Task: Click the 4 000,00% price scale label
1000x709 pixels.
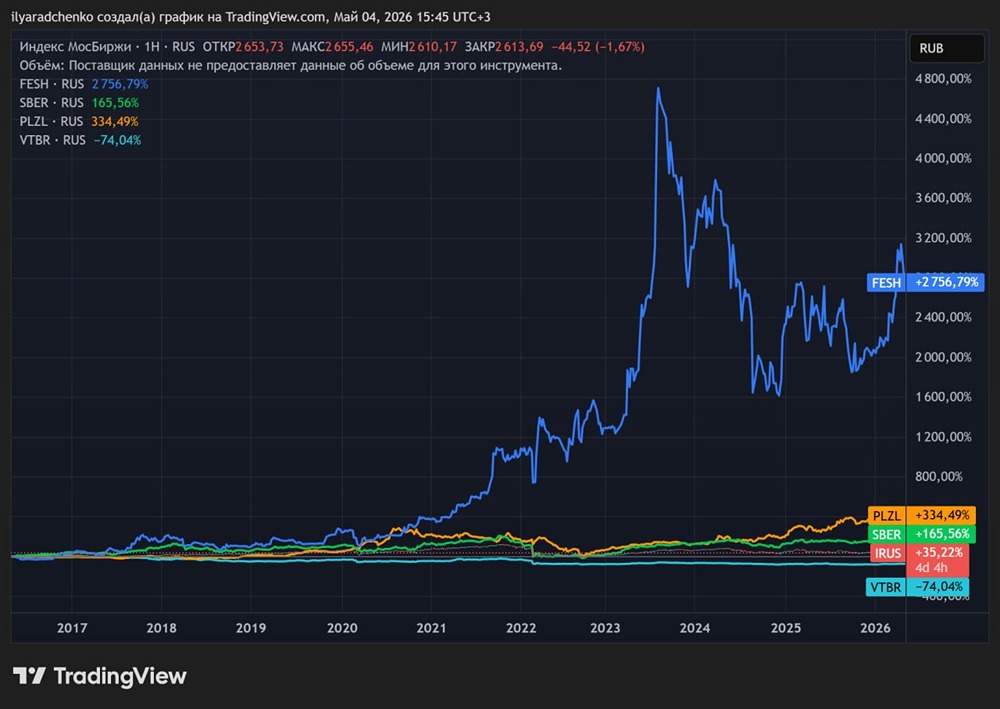Action: tap(943, 158)
